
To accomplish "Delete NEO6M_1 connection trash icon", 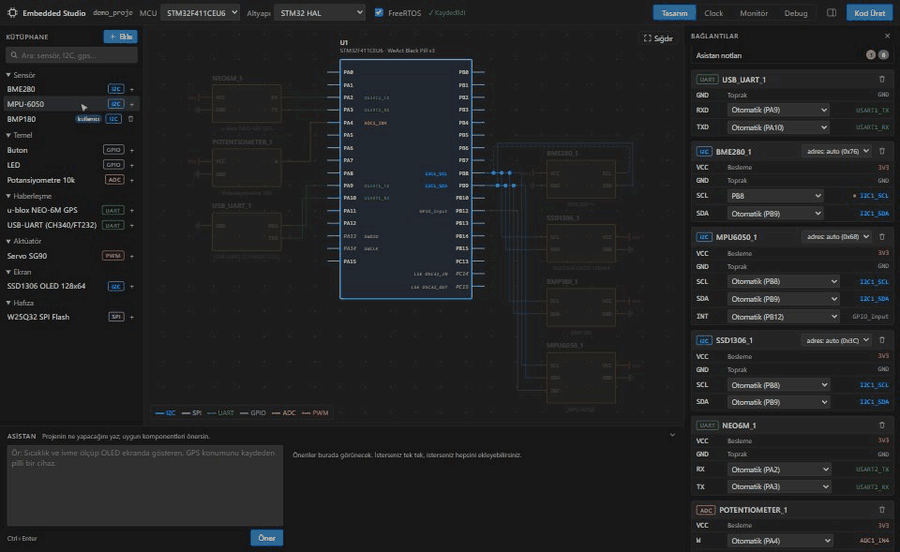I will point(882,425).
